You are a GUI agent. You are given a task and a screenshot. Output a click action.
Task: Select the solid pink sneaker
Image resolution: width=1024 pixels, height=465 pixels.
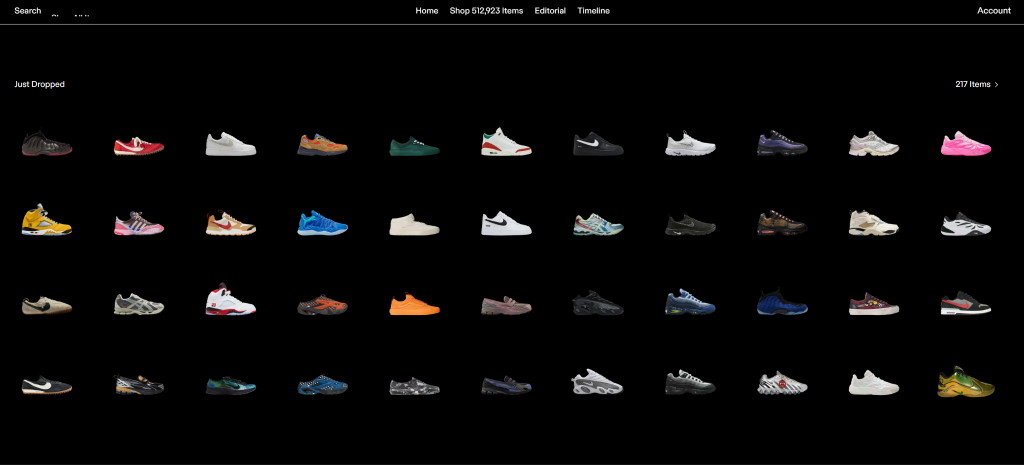click(965, 146)
